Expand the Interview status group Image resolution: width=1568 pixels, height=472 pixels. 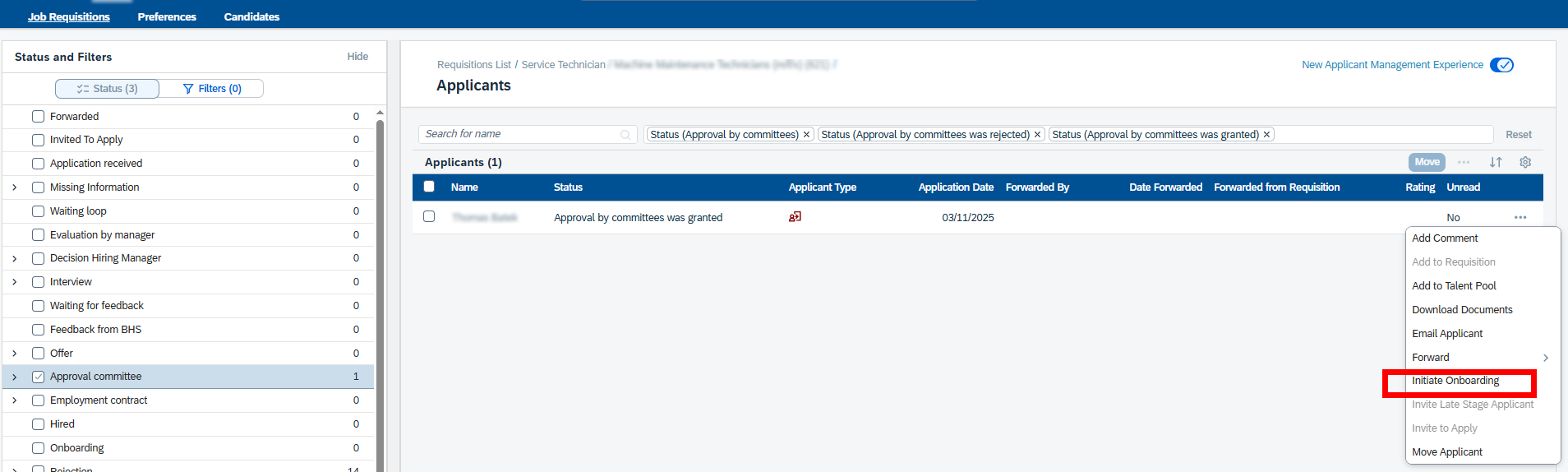click(x=15, y=282)
